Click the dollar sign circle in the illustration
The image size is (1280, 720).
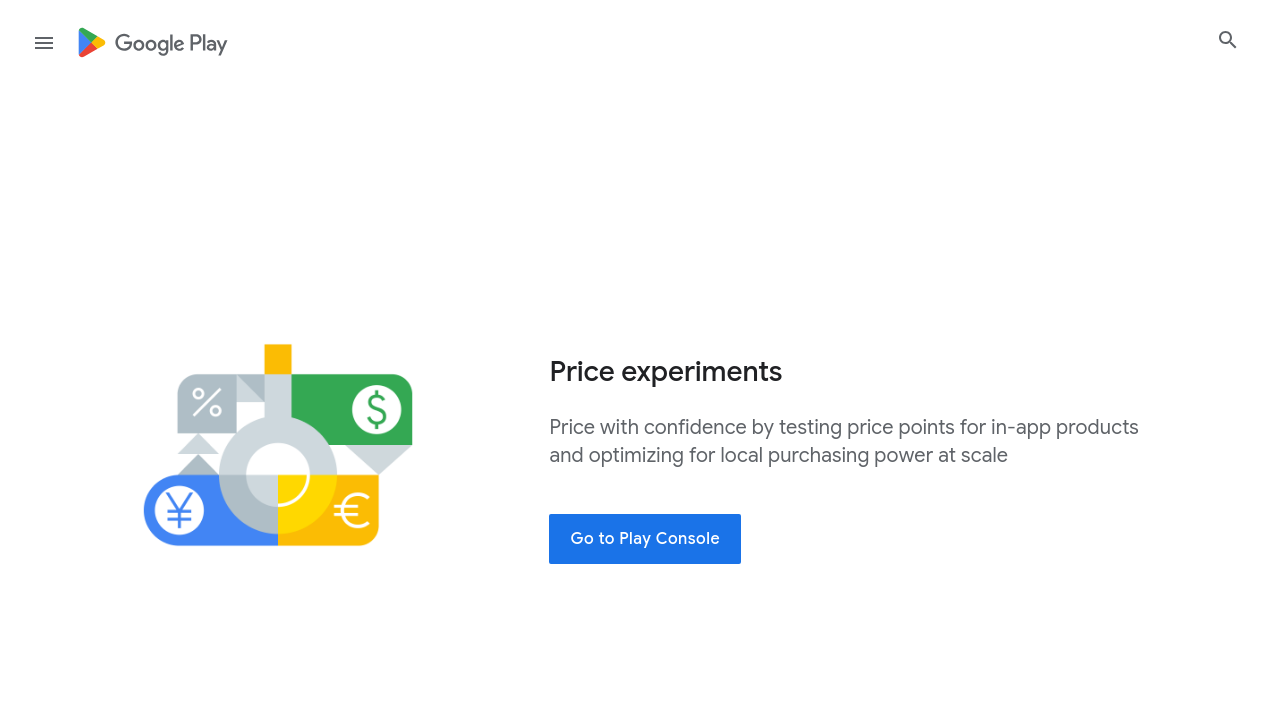[377, 409]
